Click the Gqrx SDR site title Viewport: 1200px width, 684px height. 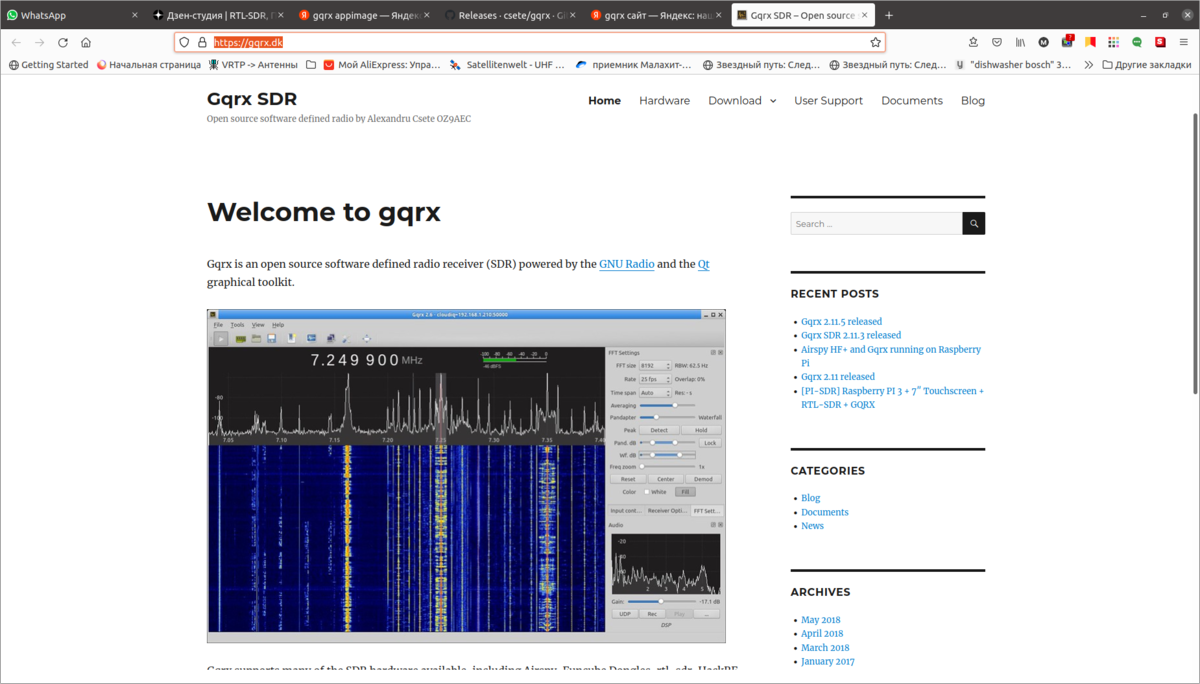click(252, 99)
